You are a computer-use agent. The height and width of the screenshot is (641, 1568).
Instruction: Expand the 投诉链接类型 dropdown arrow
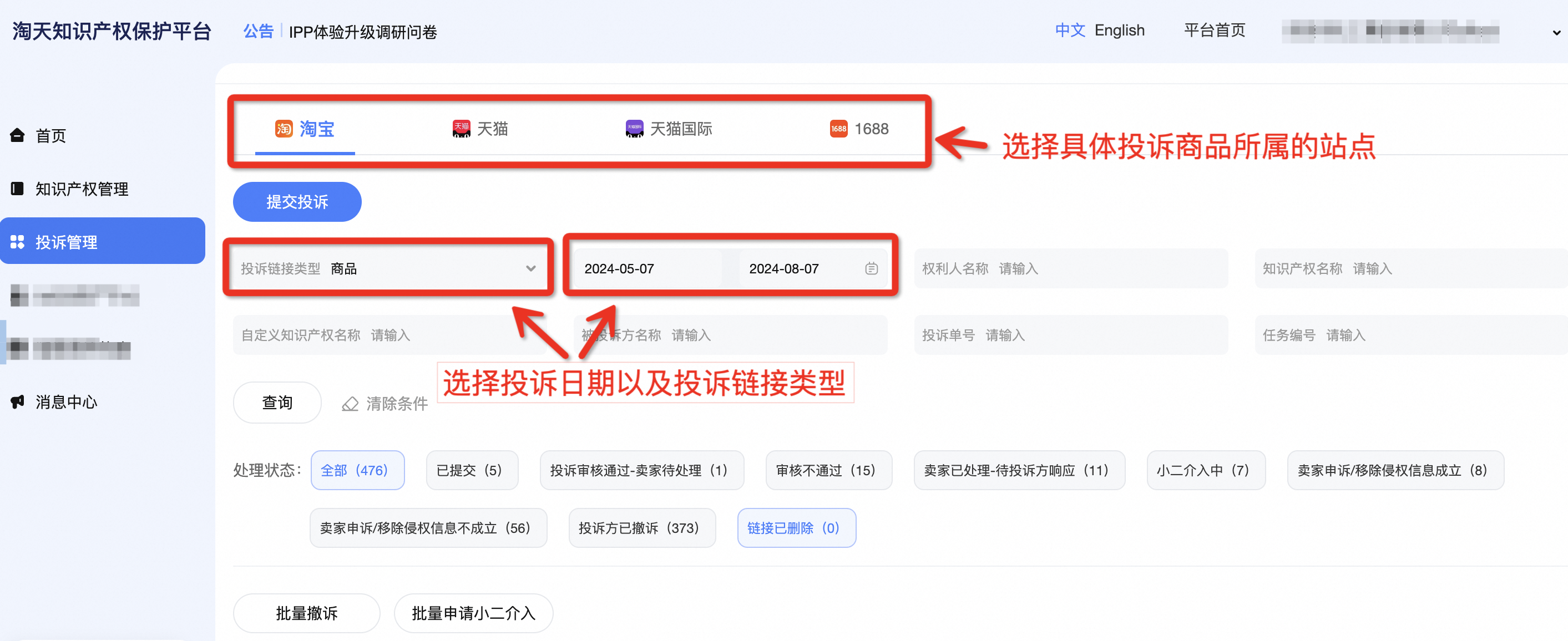coord(530,268)
